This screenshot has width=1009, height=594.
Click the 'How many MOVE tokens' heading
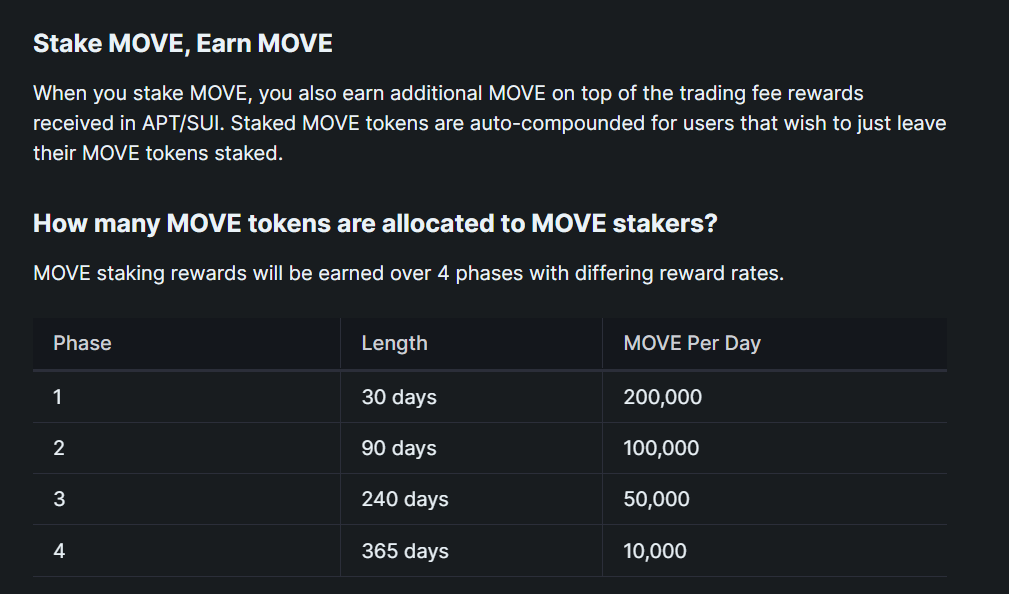click(x=375, y=223)
